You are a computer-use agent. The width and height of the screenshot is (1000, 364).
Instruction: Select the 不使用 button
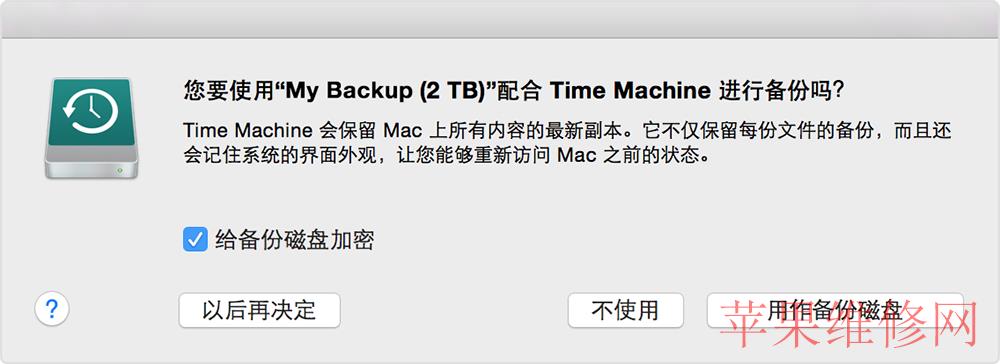tap(625, 310)
